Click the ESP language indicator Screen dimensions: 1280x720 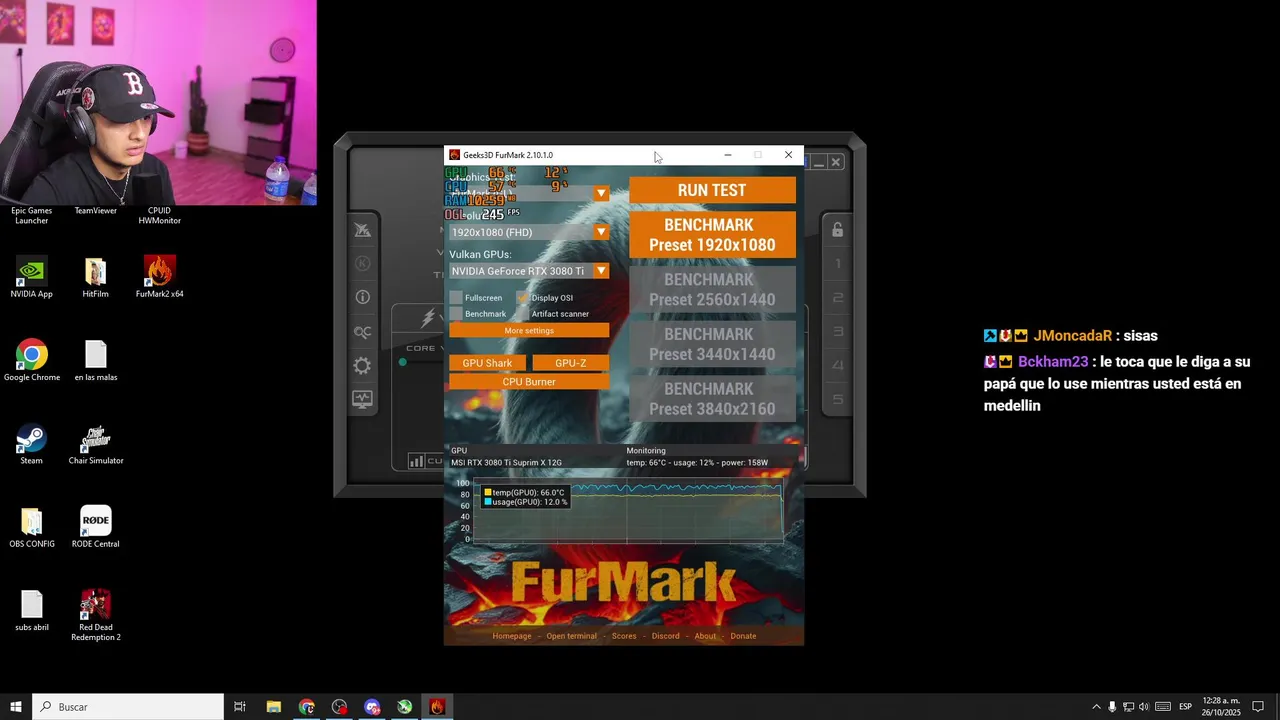1185,707
